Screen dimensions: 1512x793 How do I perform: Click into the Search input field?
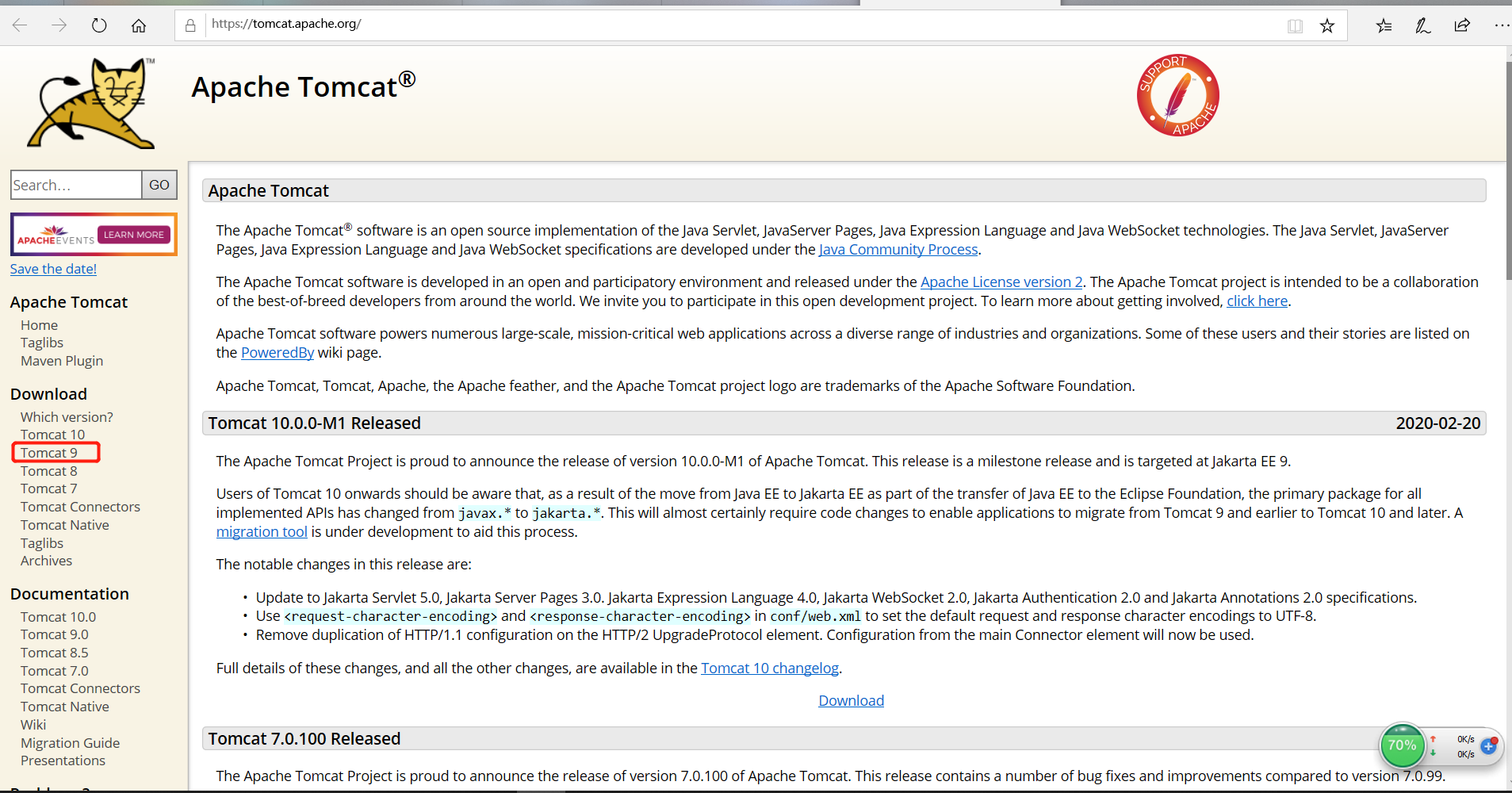point(76,185)
